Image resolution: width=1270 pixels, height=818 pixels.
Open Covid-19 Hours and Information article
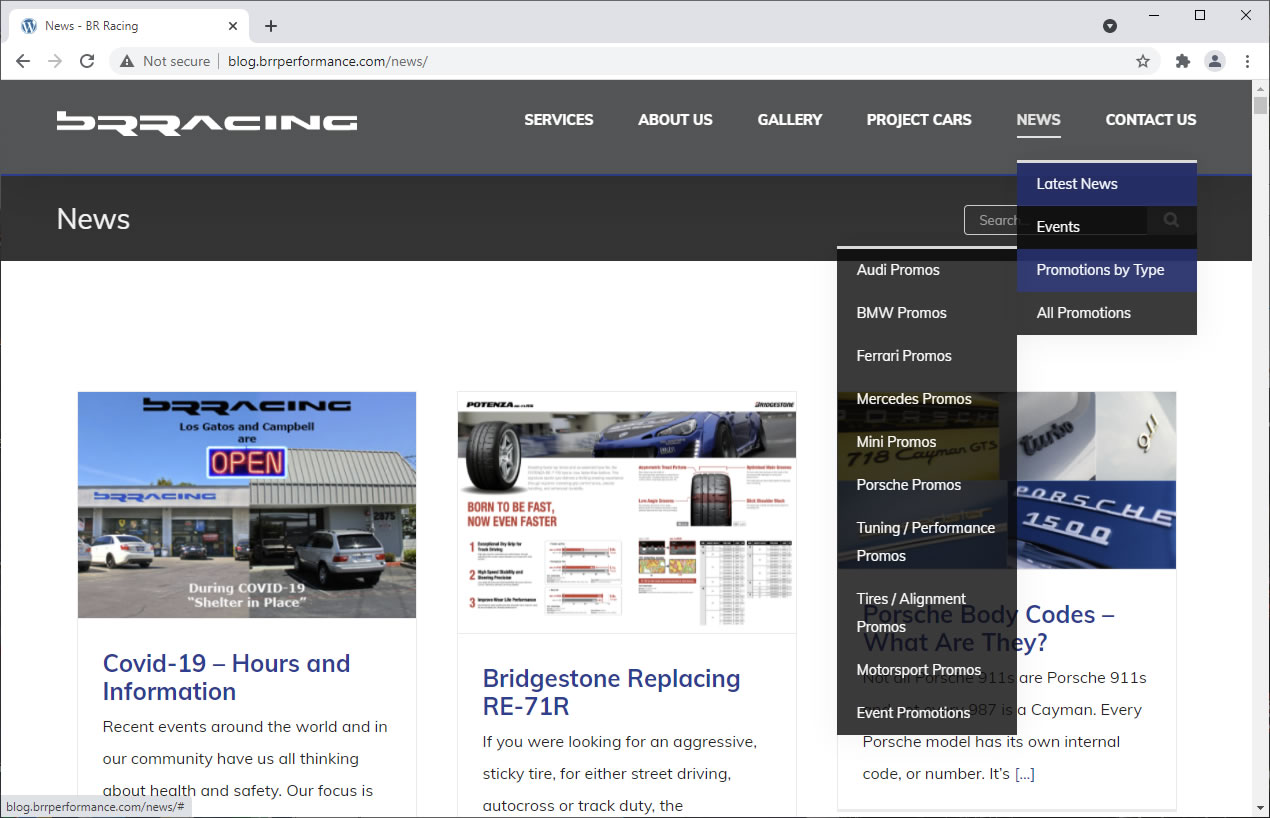tap(226, 677)
